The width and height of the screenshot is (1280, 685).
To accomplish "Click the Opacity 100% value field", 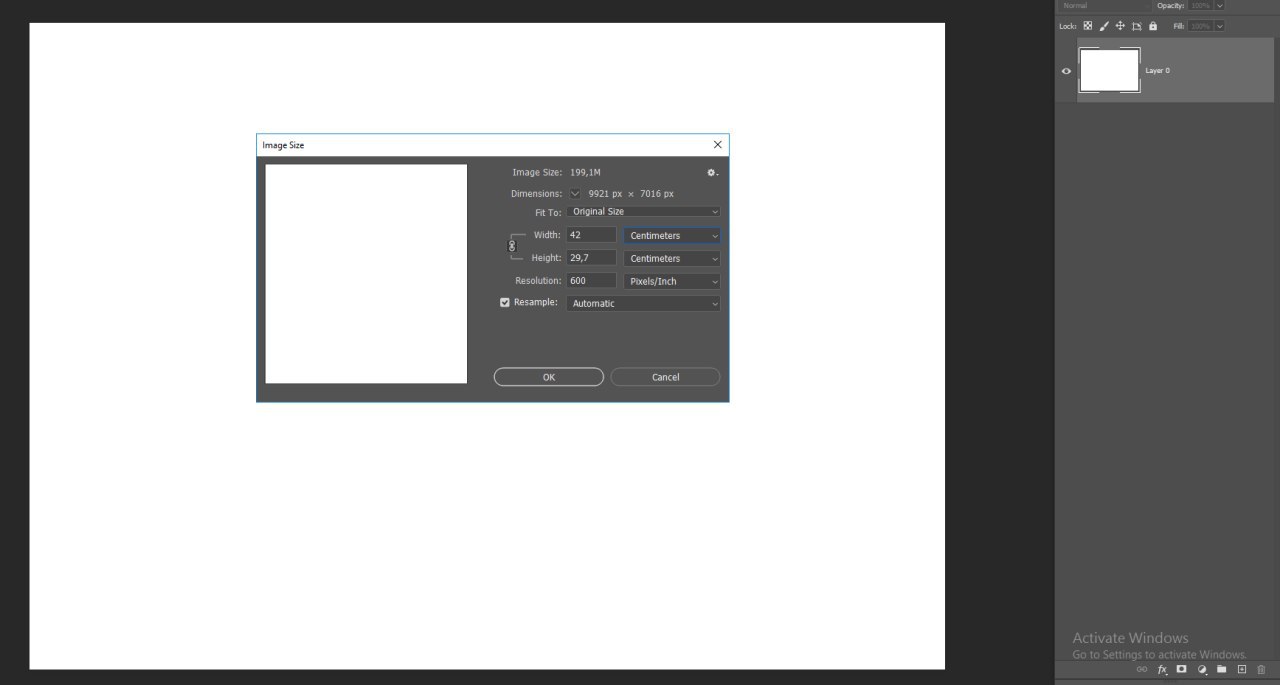I will (1200, 5).
